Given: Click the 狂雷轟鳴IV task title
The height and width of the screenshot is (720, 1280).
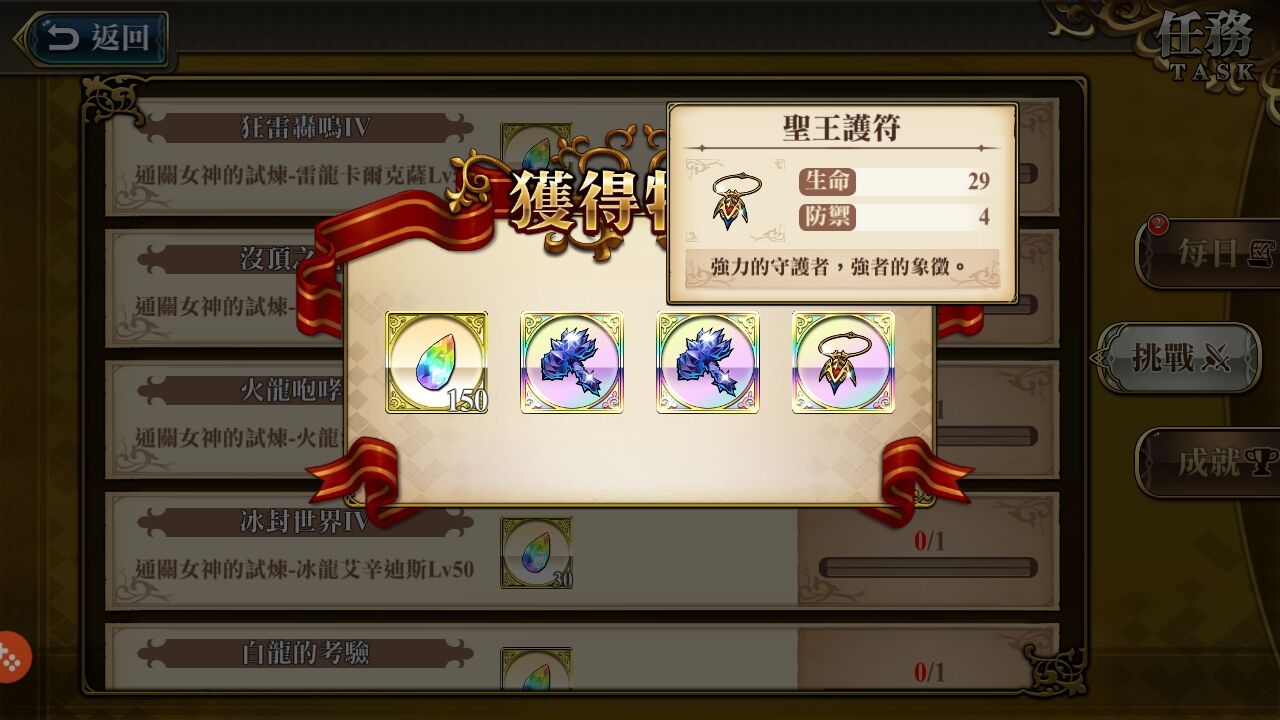Looking at the screenshot, I should [305, 127].
